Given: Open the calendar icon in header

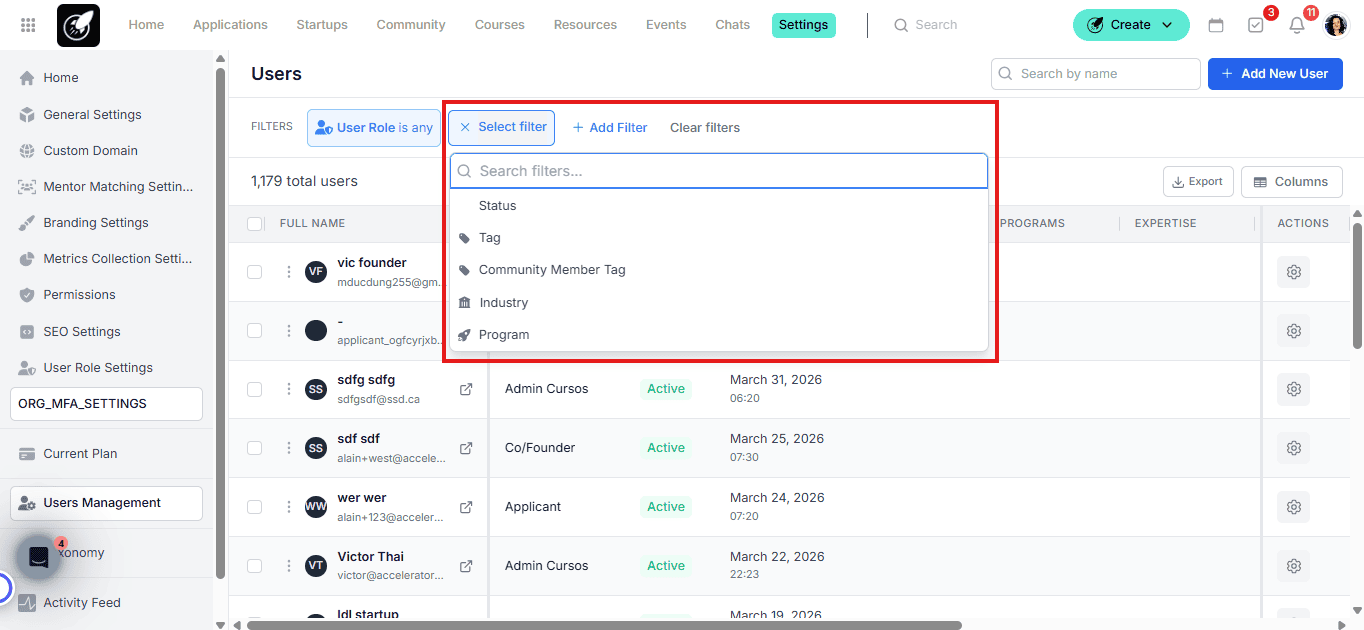Looking at the screenshot, I should [x=1216, y=25].
